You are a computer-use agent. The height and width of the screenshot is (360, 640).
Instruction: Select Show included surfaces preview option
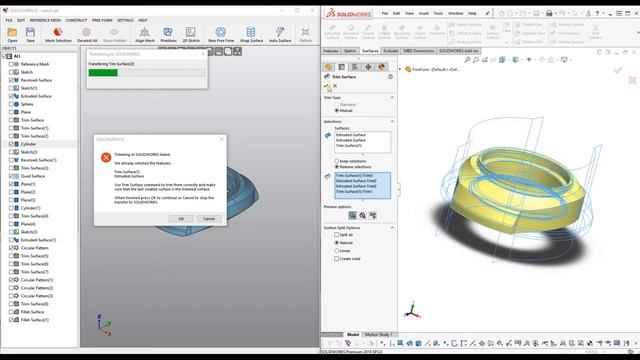[353, 215]
